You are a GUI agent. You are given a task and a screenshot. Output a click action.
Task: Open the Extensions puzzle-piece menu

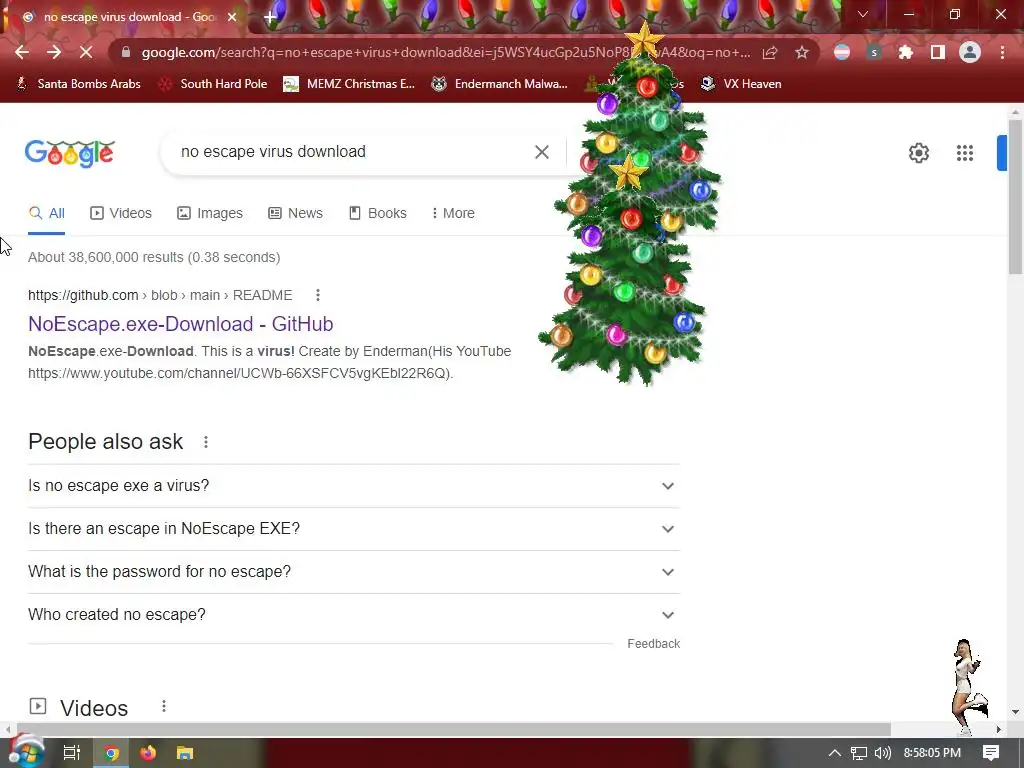coord(905,52)
